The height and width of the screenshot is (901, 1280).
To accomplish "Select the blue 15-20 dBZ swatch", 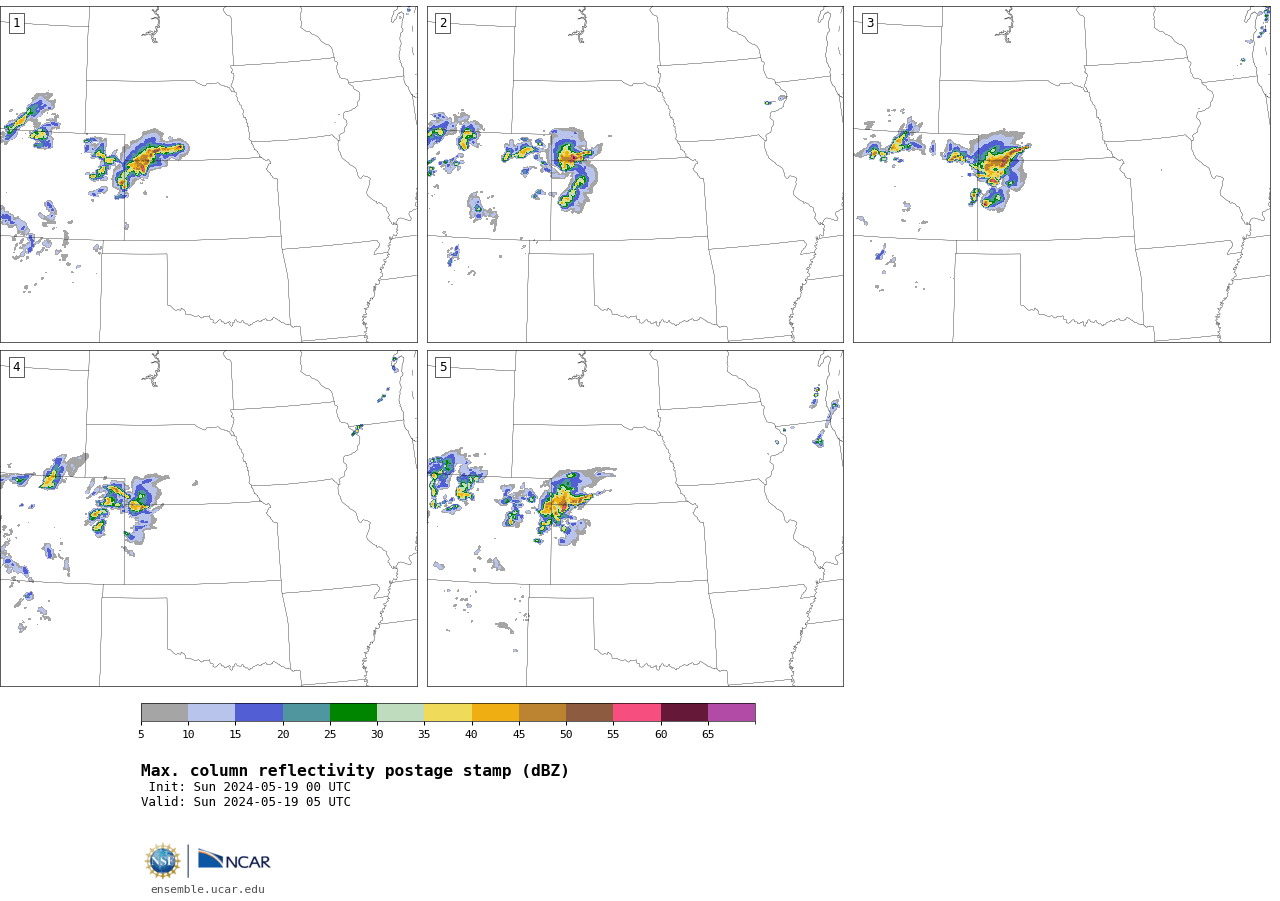I will pyautogui.click(x=259, y=713).
